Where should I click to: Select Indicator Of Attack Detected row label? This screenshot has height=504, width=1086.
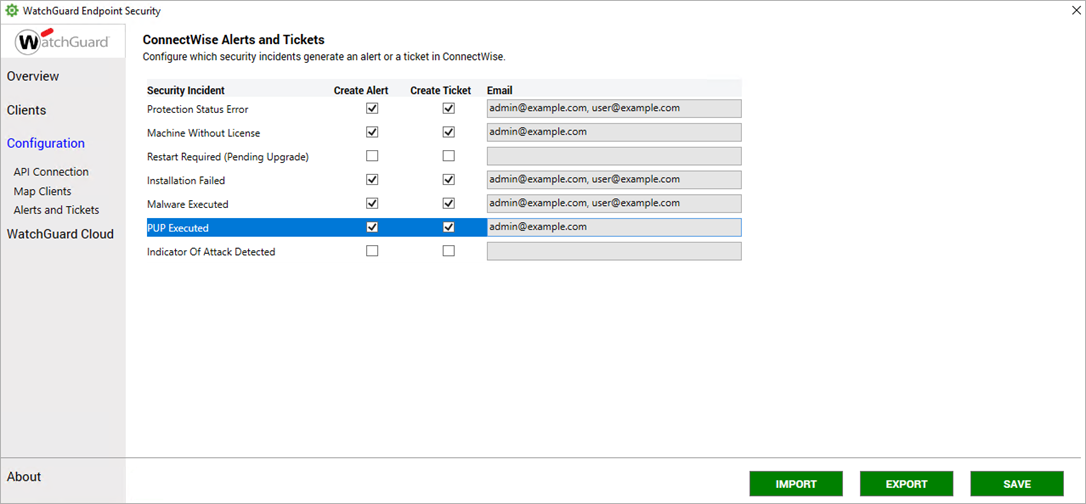click(211, 252)
